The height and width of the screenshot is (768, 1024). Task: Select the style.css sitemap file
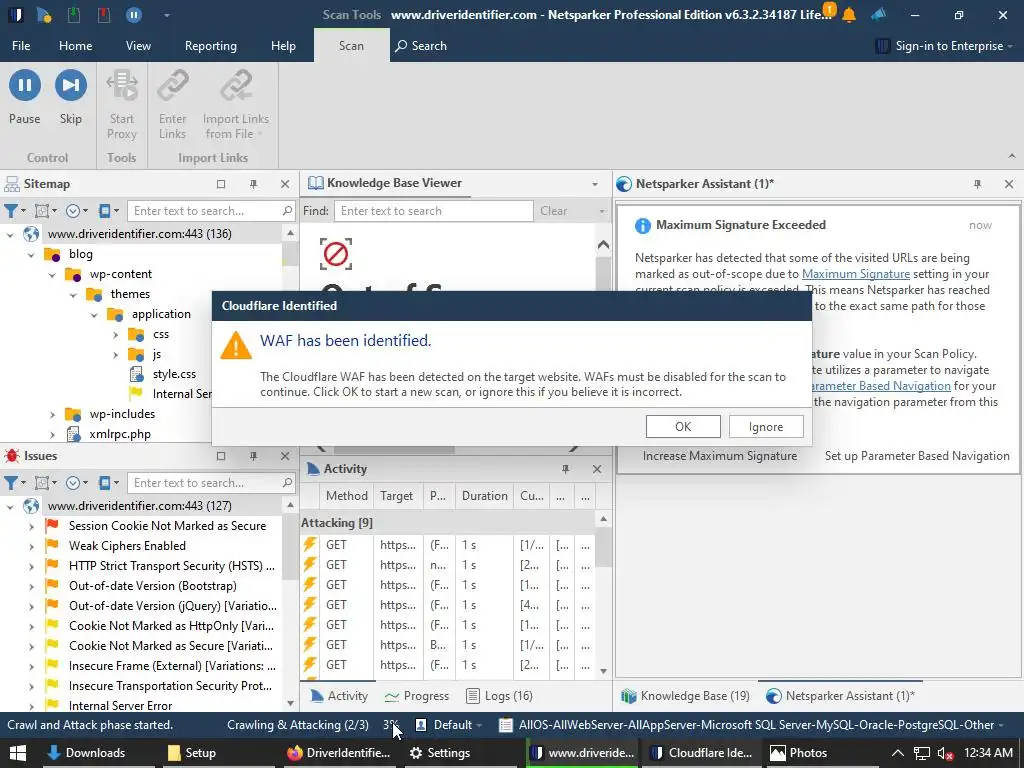pos(174,374)
